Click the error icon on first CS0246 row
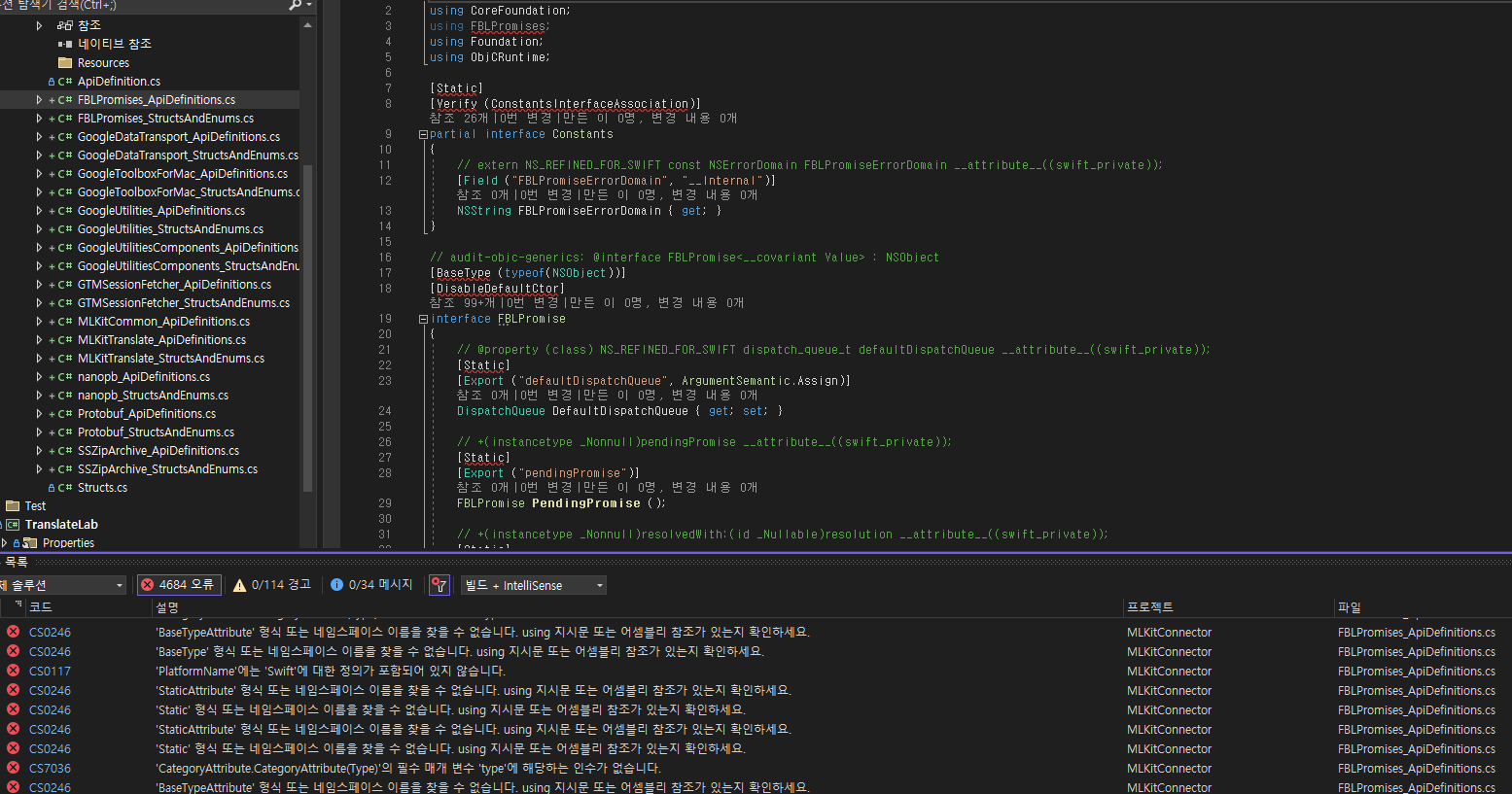 pyautogui.click(x=13, y=632)
